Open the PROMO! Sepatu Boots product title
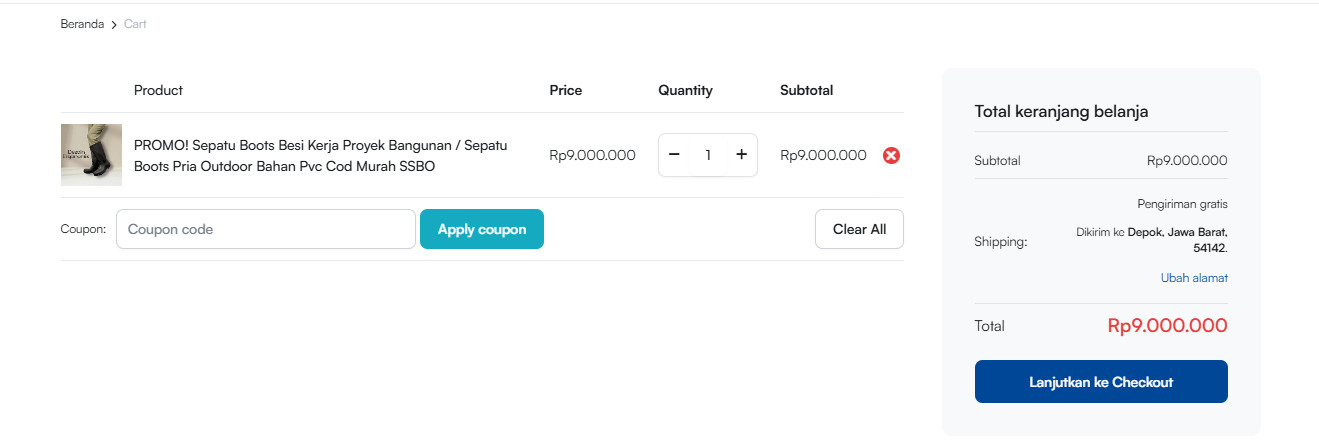 click(321, 156)
